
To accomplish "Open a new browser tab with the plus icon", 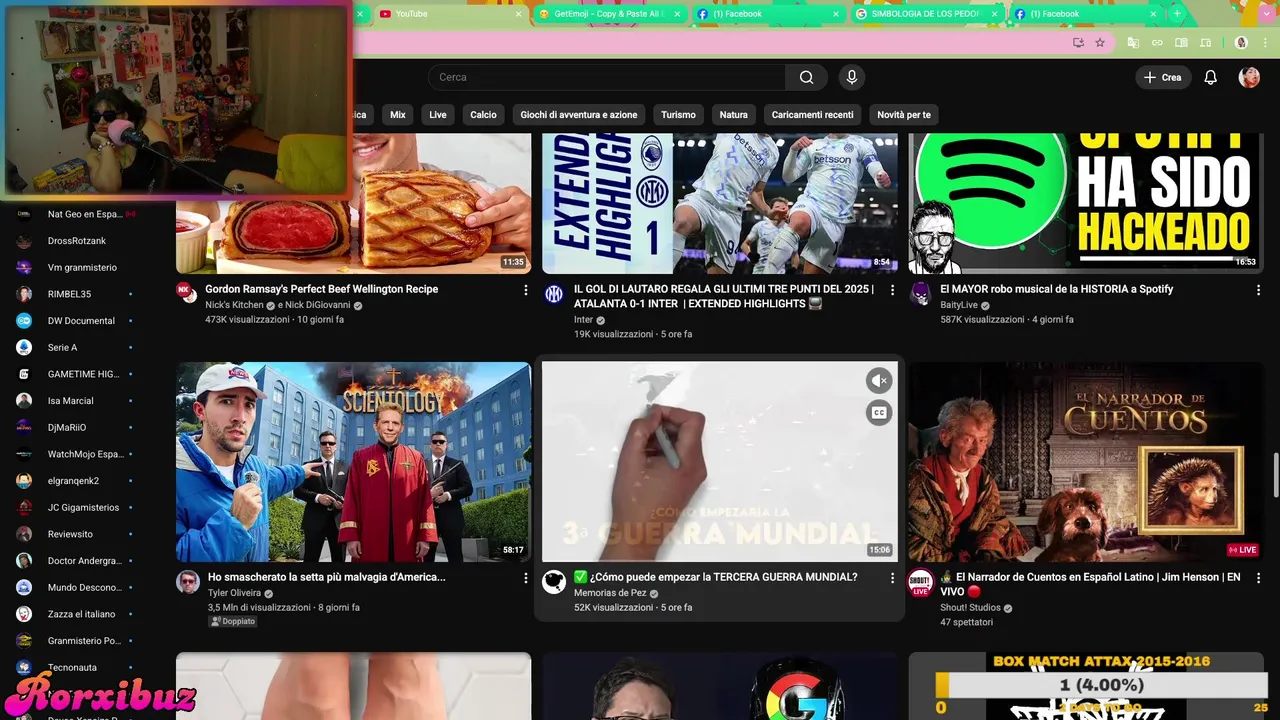I will point(1177,14).
